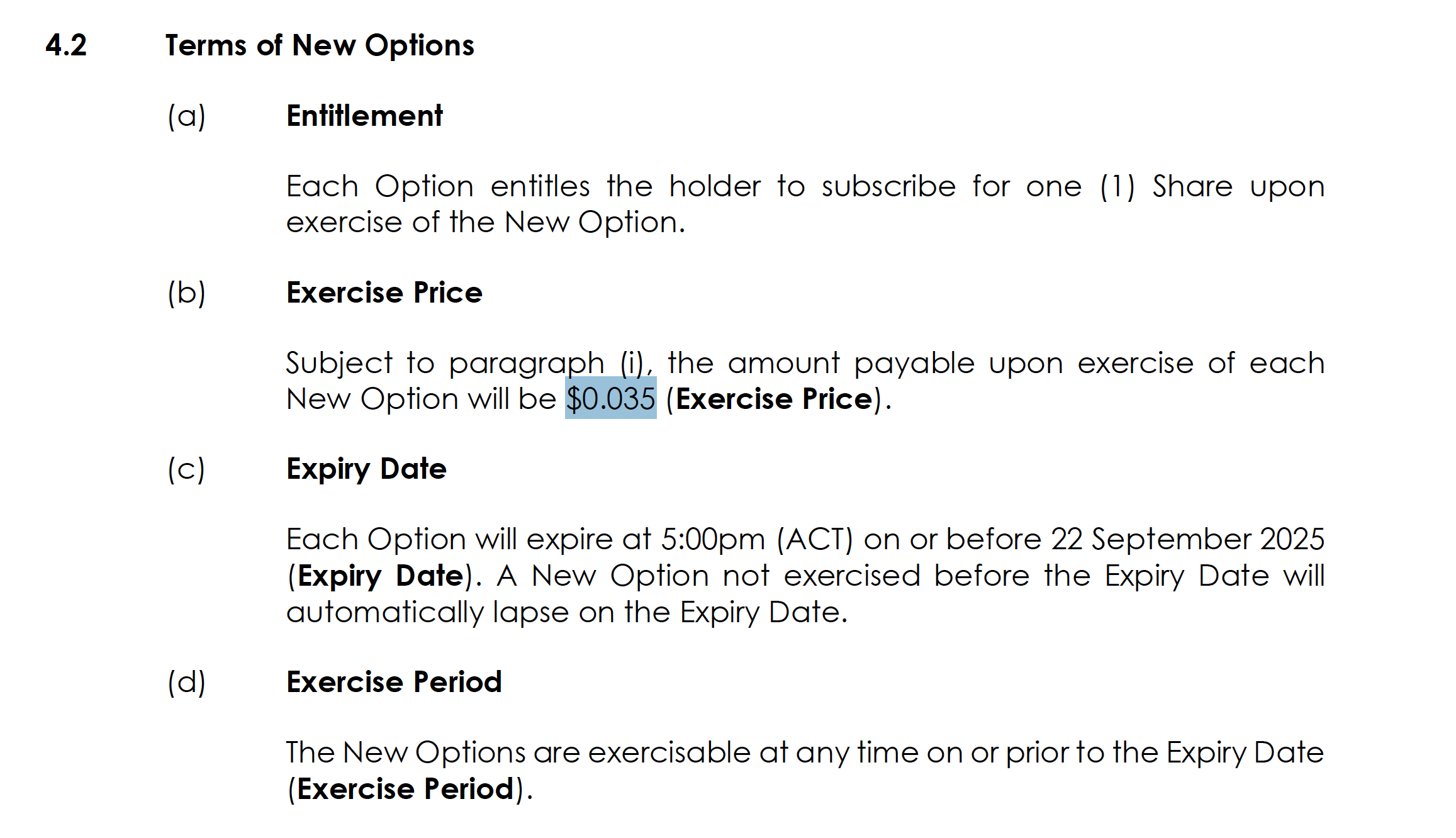This screenshot has height=838, width=1456.
Task: Click the bold Exercise Price subheading under (b)
Action: click(384, 293)
